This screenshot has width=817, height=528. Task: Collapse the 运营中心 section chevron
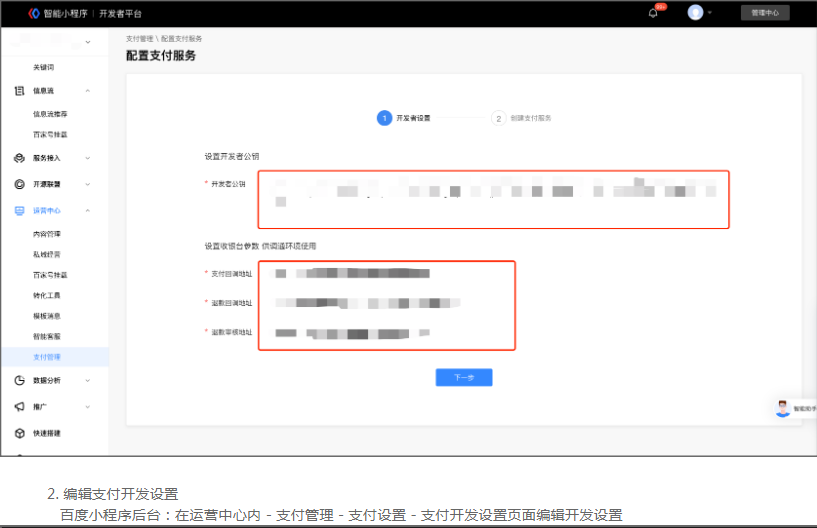[x=88, y=211]
